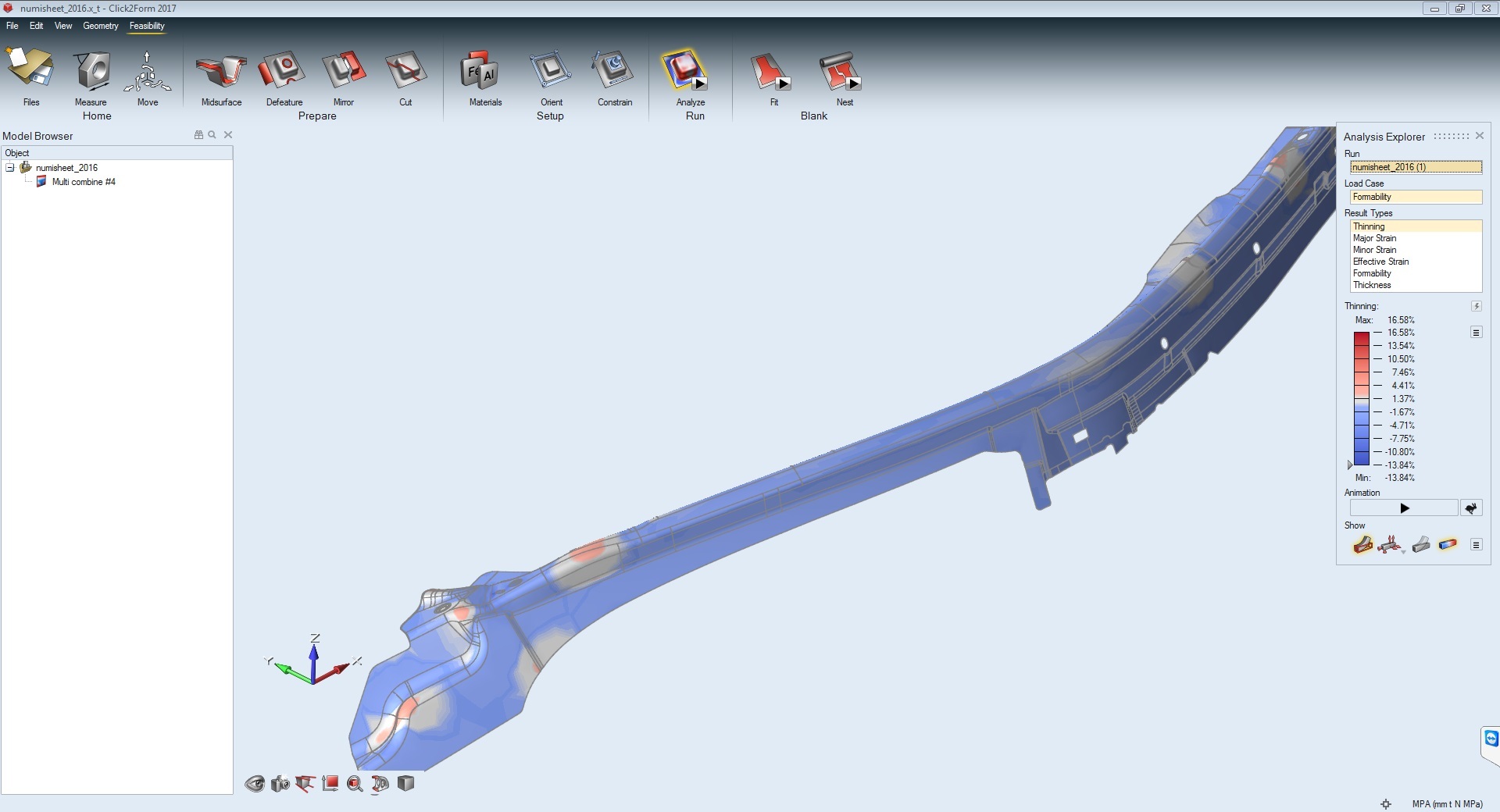This screenshot has width=1500, height=812.
Task: Capture view with the camera icon
Action: click(280, 784)
